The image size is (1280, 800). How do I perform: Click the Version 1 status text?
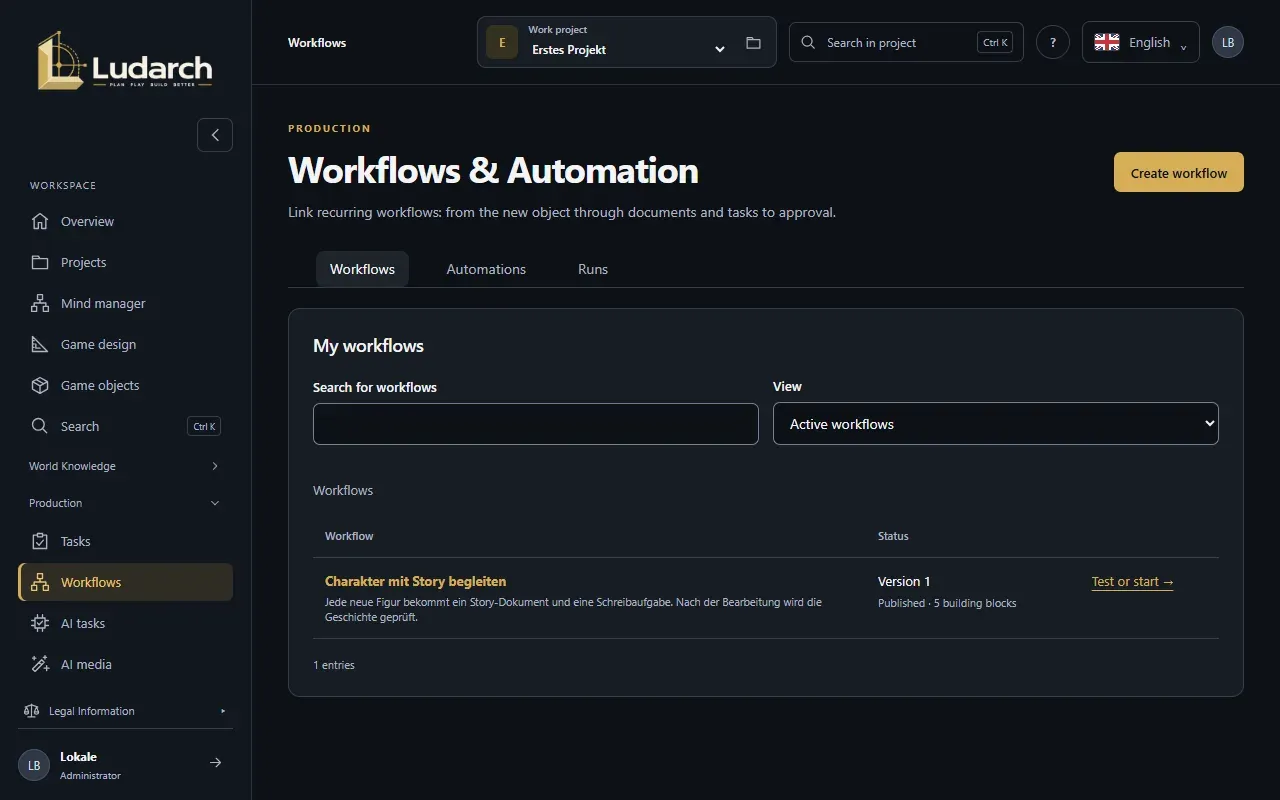(904, 581)
